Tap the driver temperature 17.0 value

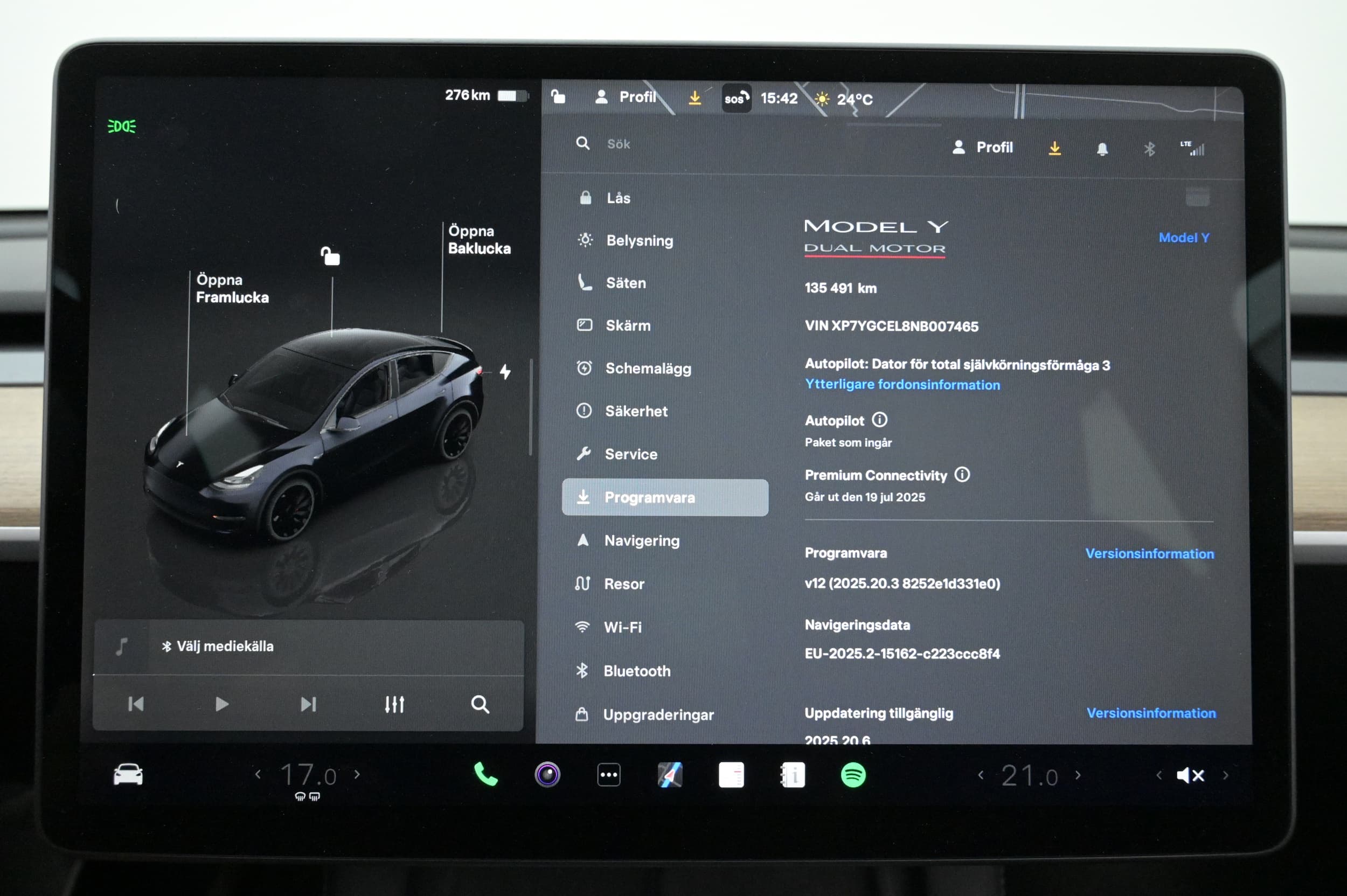click(308, 775)
